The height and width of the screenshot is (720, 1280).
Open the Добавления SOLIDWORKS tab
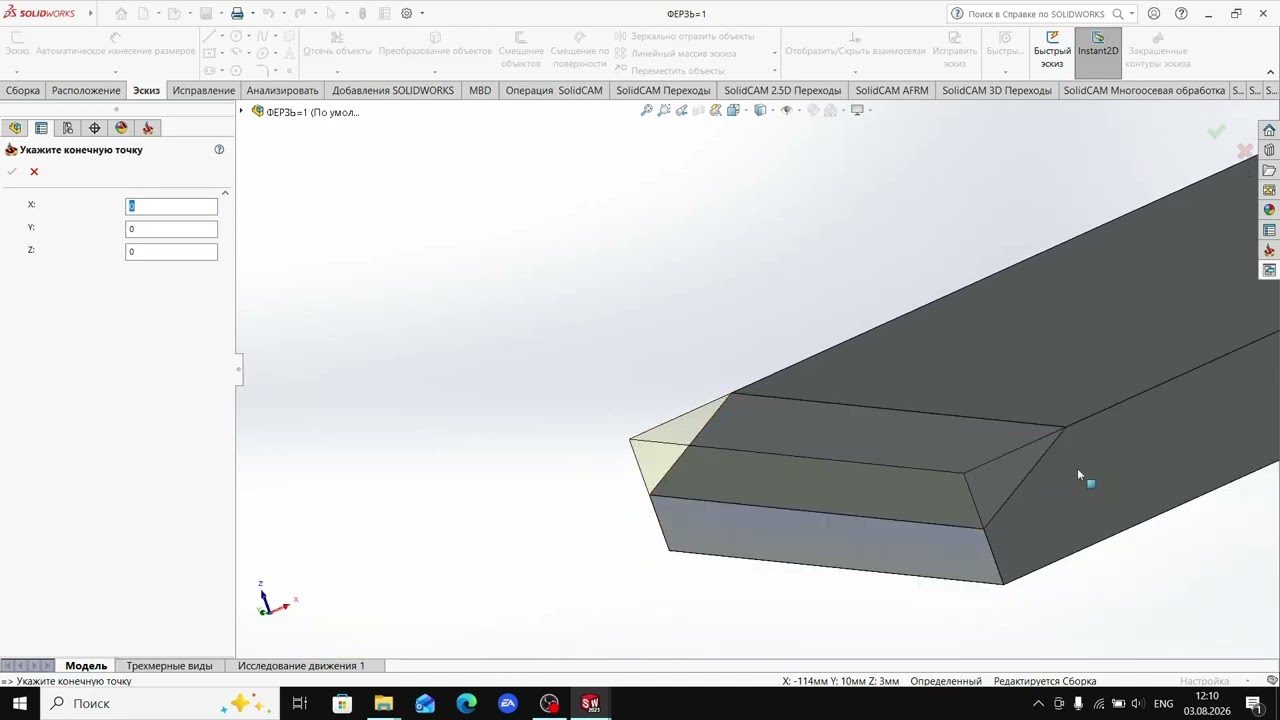[x=393, y=90]
